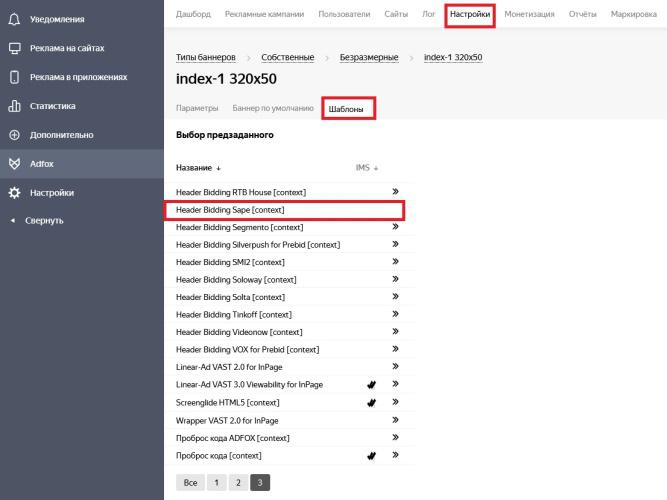Show all templates with Все button
Image resolution: width=667 pixels, height=500 pixels.
(x=190, y=483)
